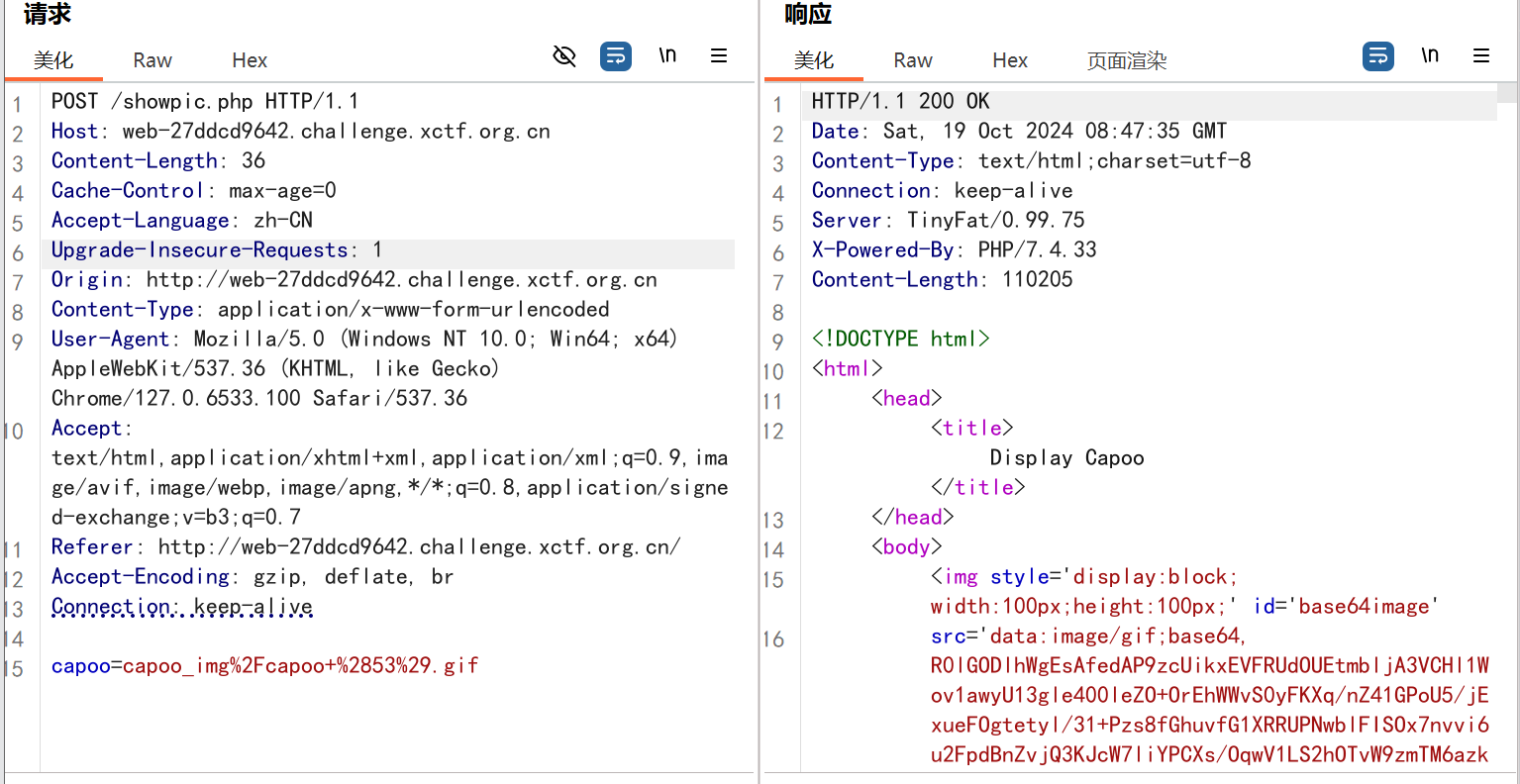Image resolution: width=1520 pixels, height=784 pixels.
Task: Toggle word wrap icon in request panel
Action: coord(616,56)
